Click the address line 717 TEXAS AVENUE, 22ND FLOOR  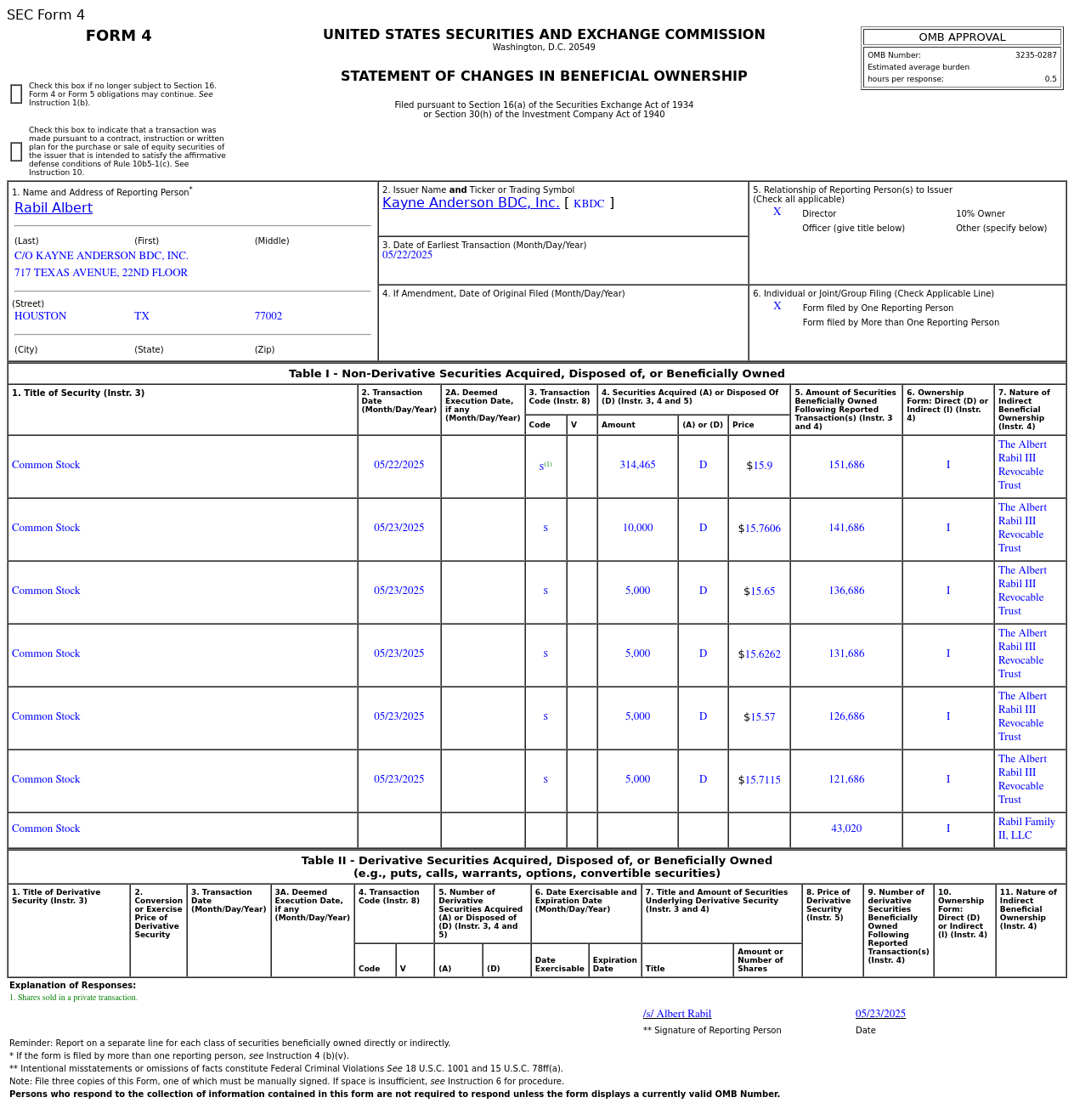(x=101, y=273)
